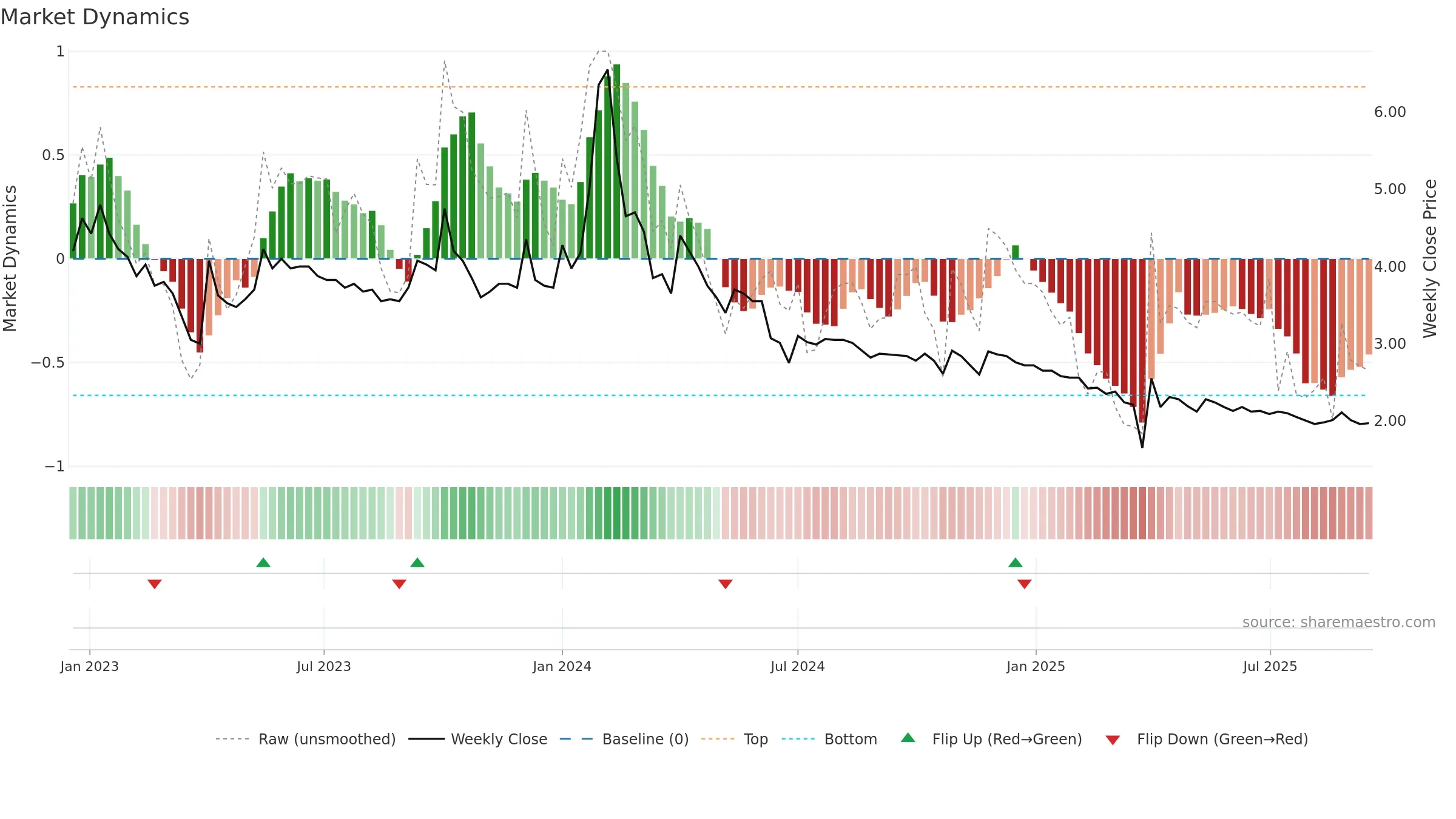Click the 4.00 price axis tick label
This screenshot has height=819, width=1456.
(x=1390, y=266)
